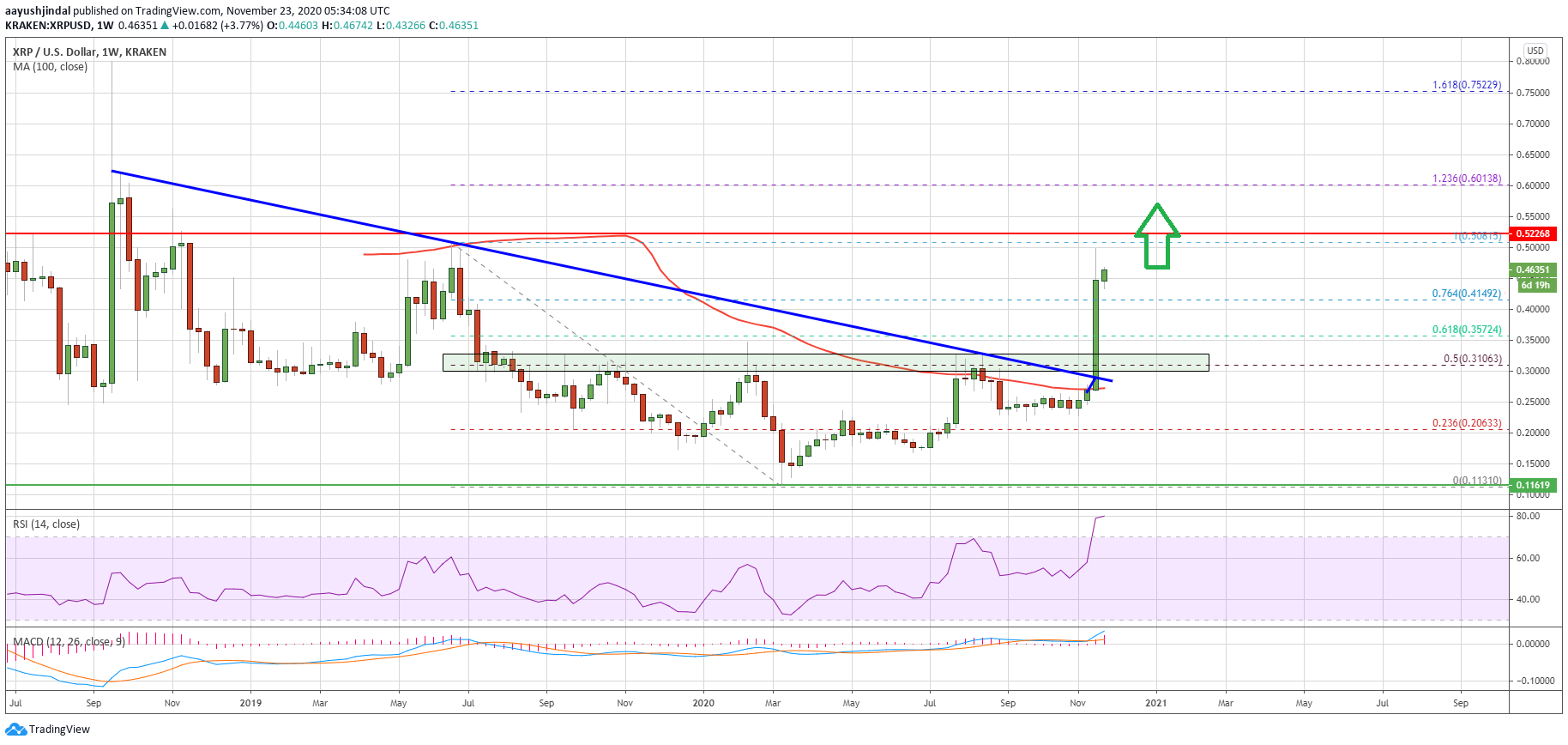The height and width of the screenshot is (745, 1568).
Task: Select the 0(0.11310) Fibonacci label
Action: click(1477, 481)
